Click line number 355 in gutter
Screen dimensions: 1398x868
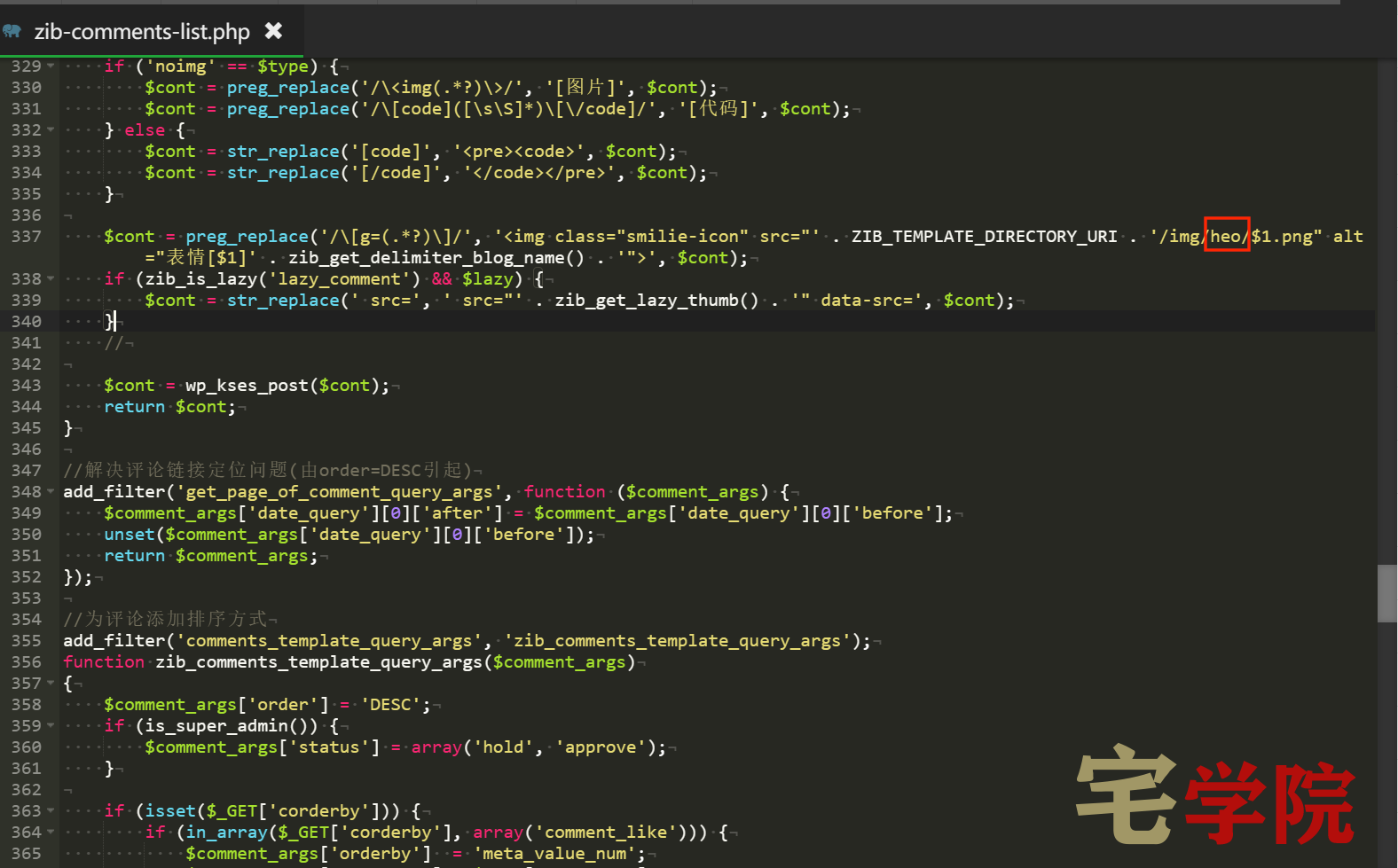(27, 641)
